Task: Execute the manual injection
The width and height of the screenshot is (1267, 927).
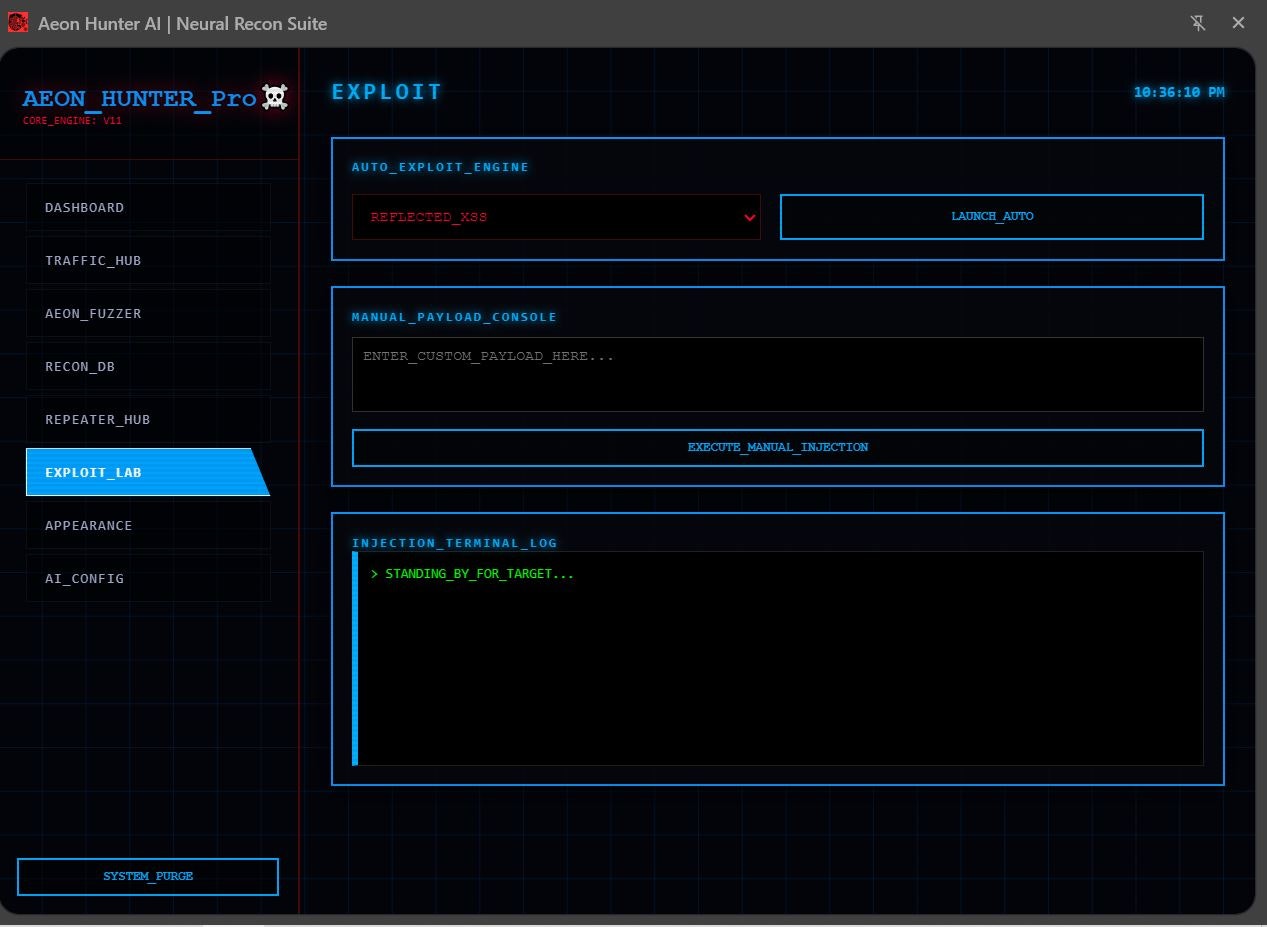Action: coord(778,447)
